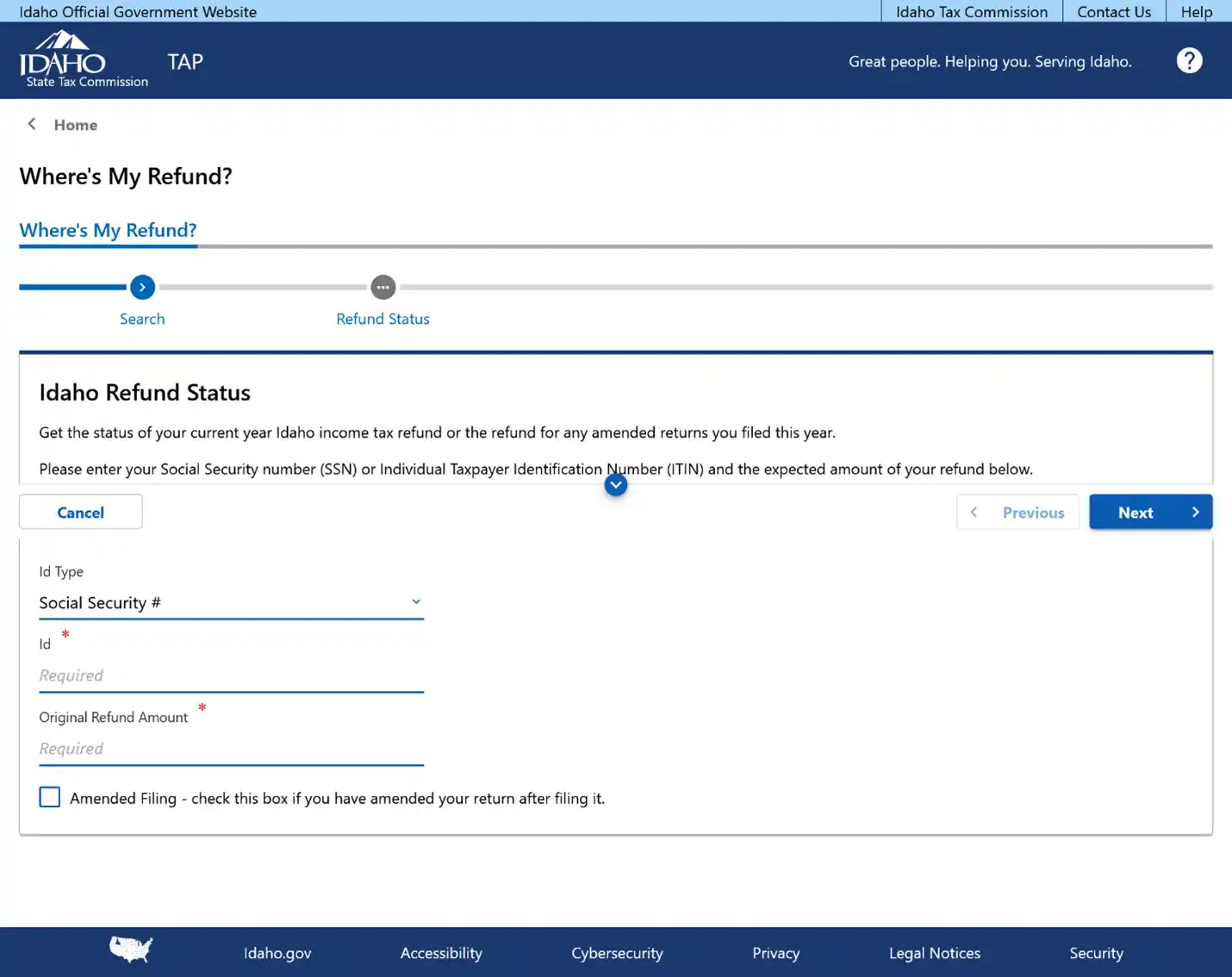Select the Refund Status step icon

coord(383,287)
